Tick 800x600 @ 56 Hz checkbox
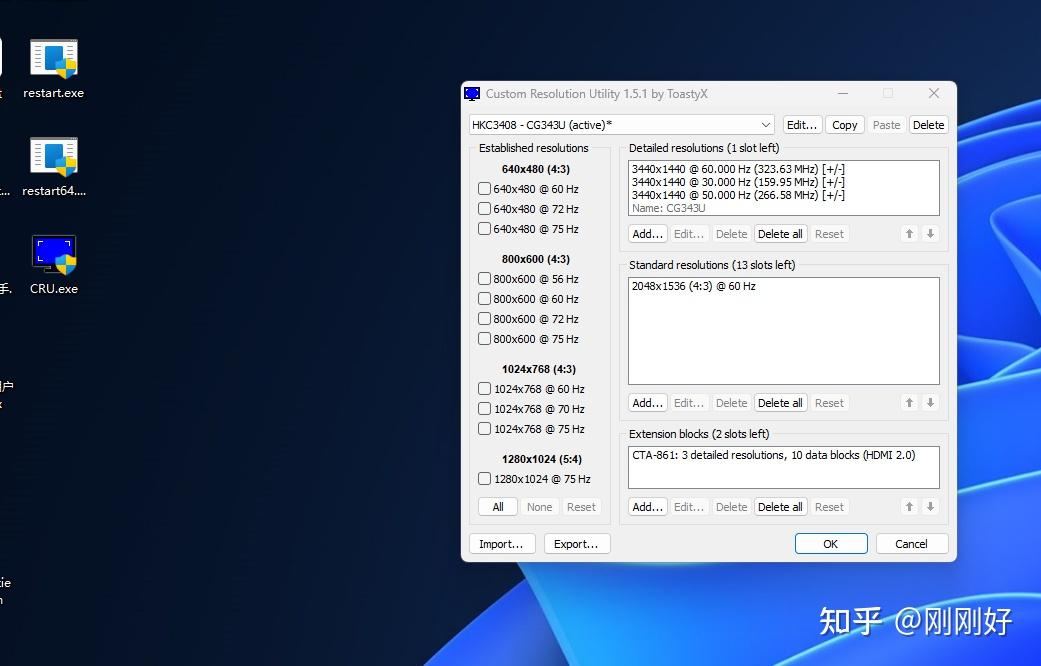This screenshot has height=666, width=1041. [x=485, y=279]
